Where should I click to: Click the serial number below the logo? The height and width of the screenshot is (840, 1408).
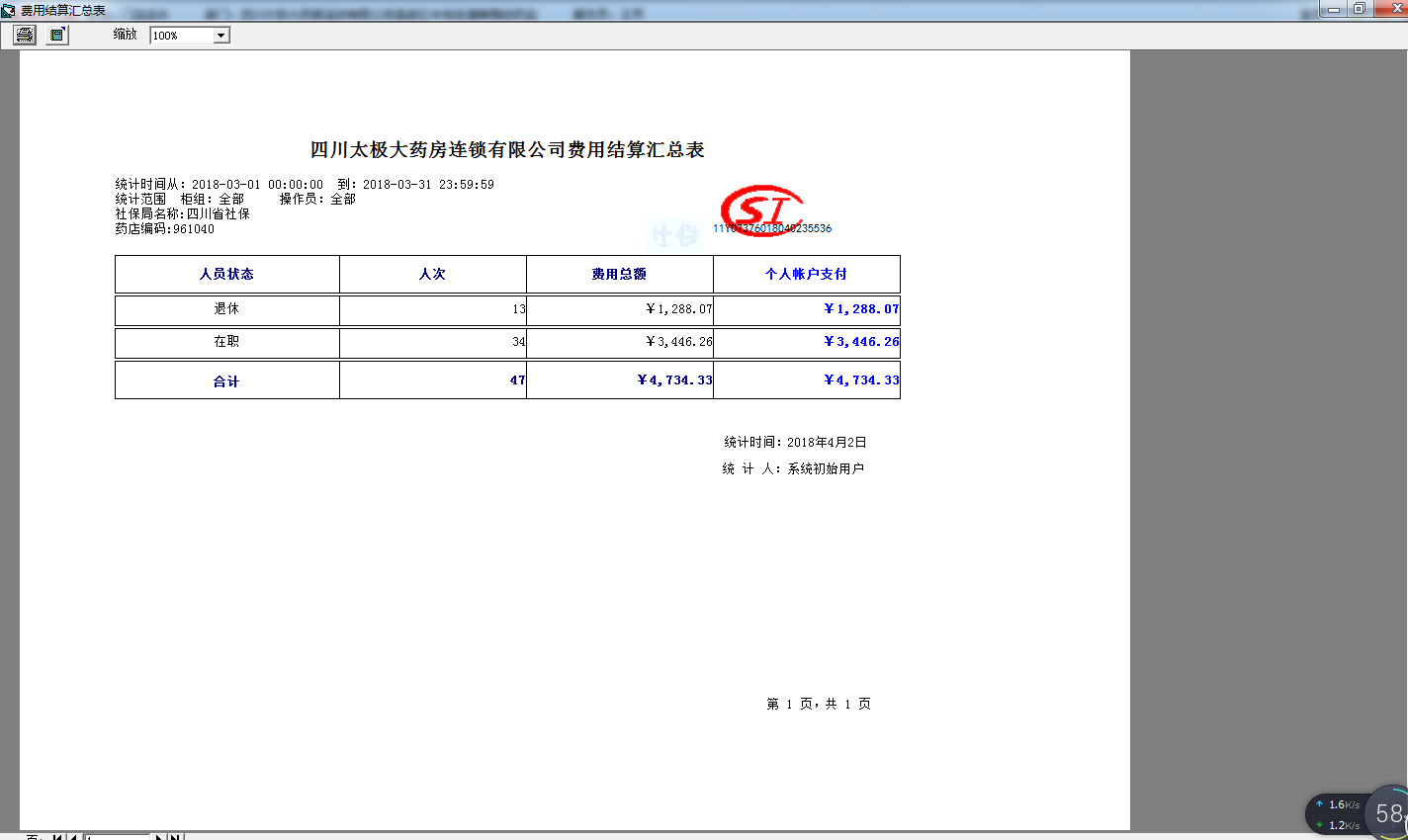pyautogui.click(x=772, y=228)
